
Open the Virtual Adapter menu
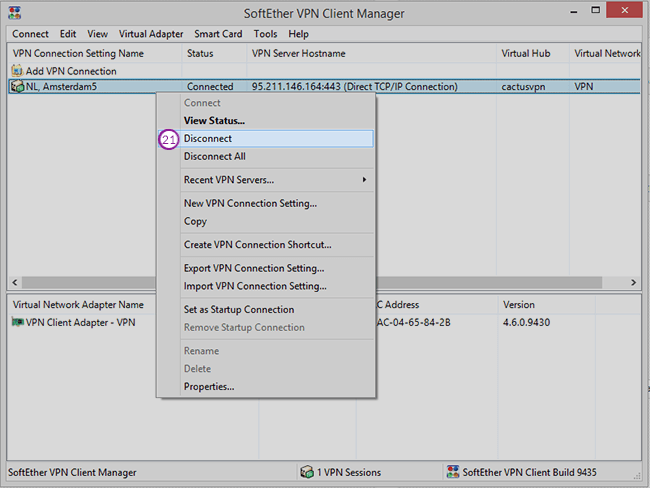[151, 34]
